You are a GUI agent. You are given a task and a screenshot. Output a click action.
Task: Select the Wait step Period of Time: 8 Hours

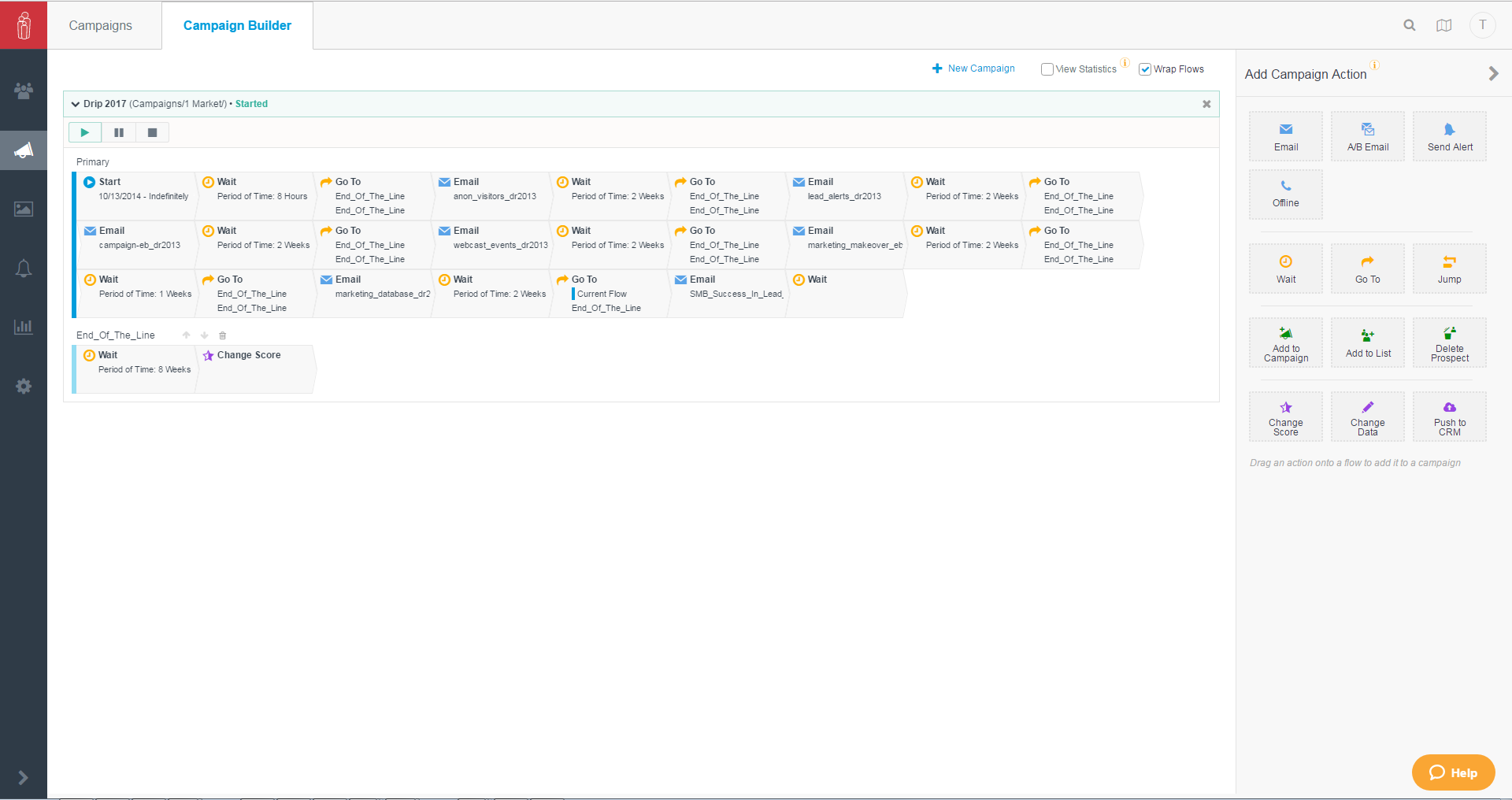pos(254,196)
